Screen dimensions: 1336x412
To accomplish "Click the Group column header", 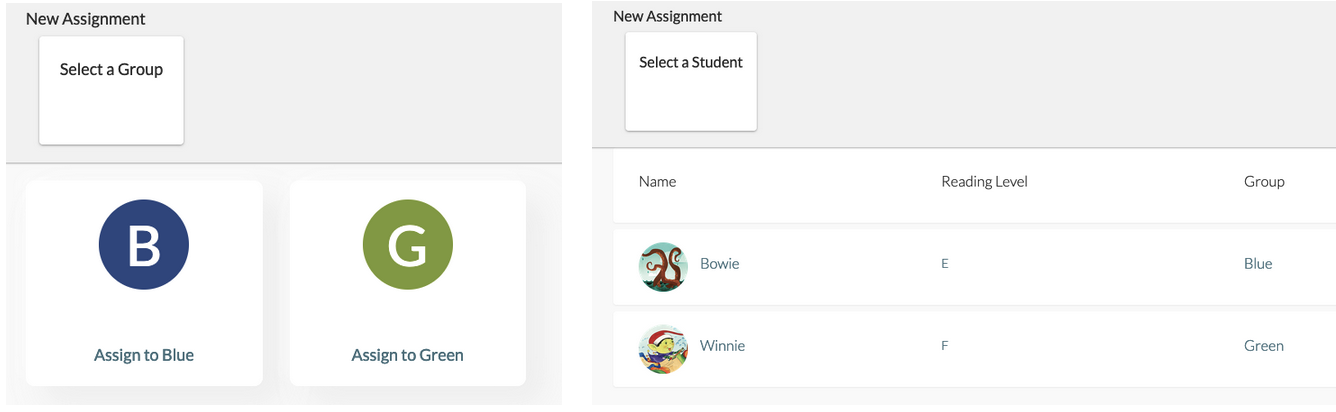I will pyautogui.click(x=1264, y=181).
